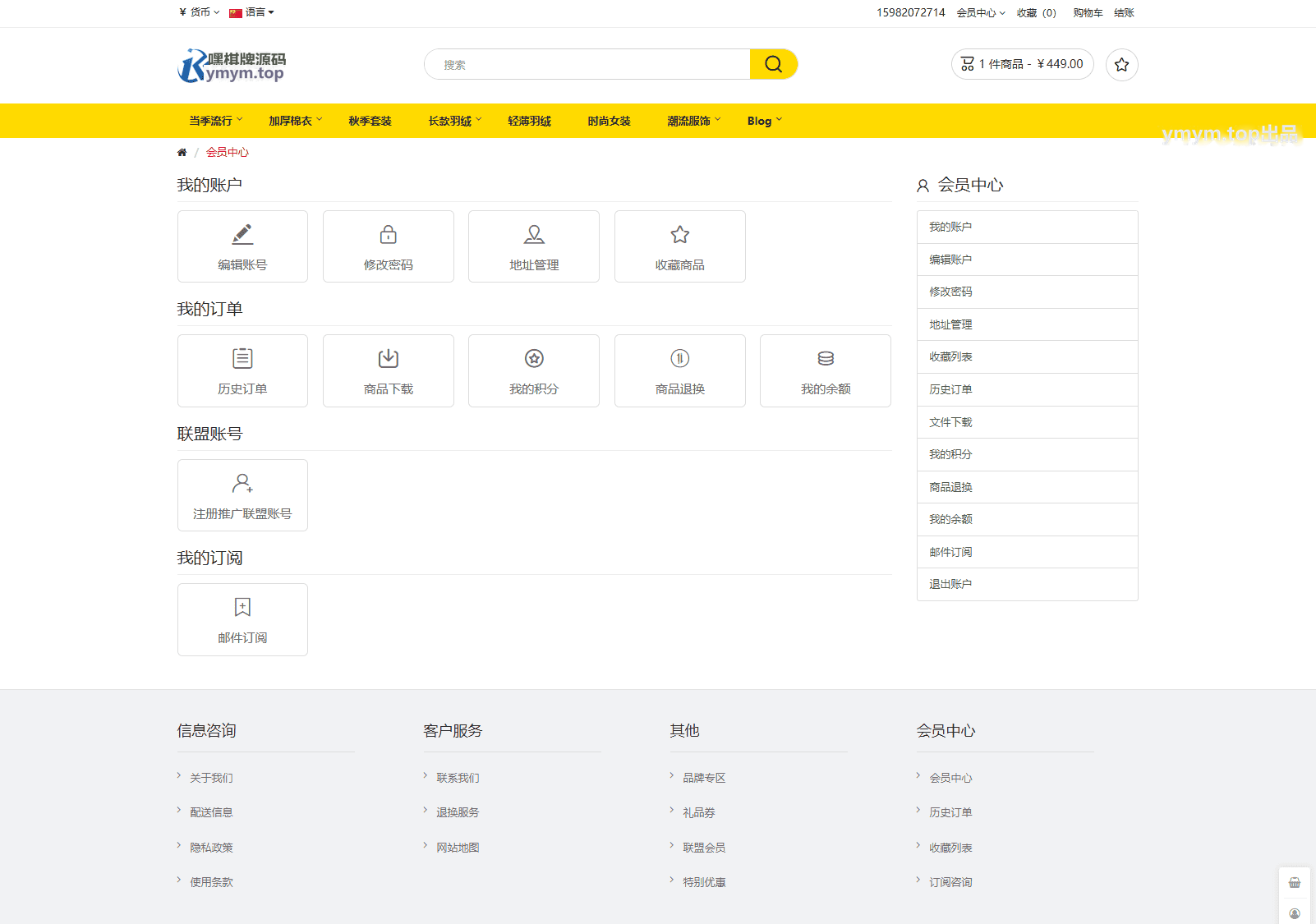Check 我的积分 star badge icon
Viewport: 1316px width, 924px height.
pyautogui.click(x=534, y=359)
